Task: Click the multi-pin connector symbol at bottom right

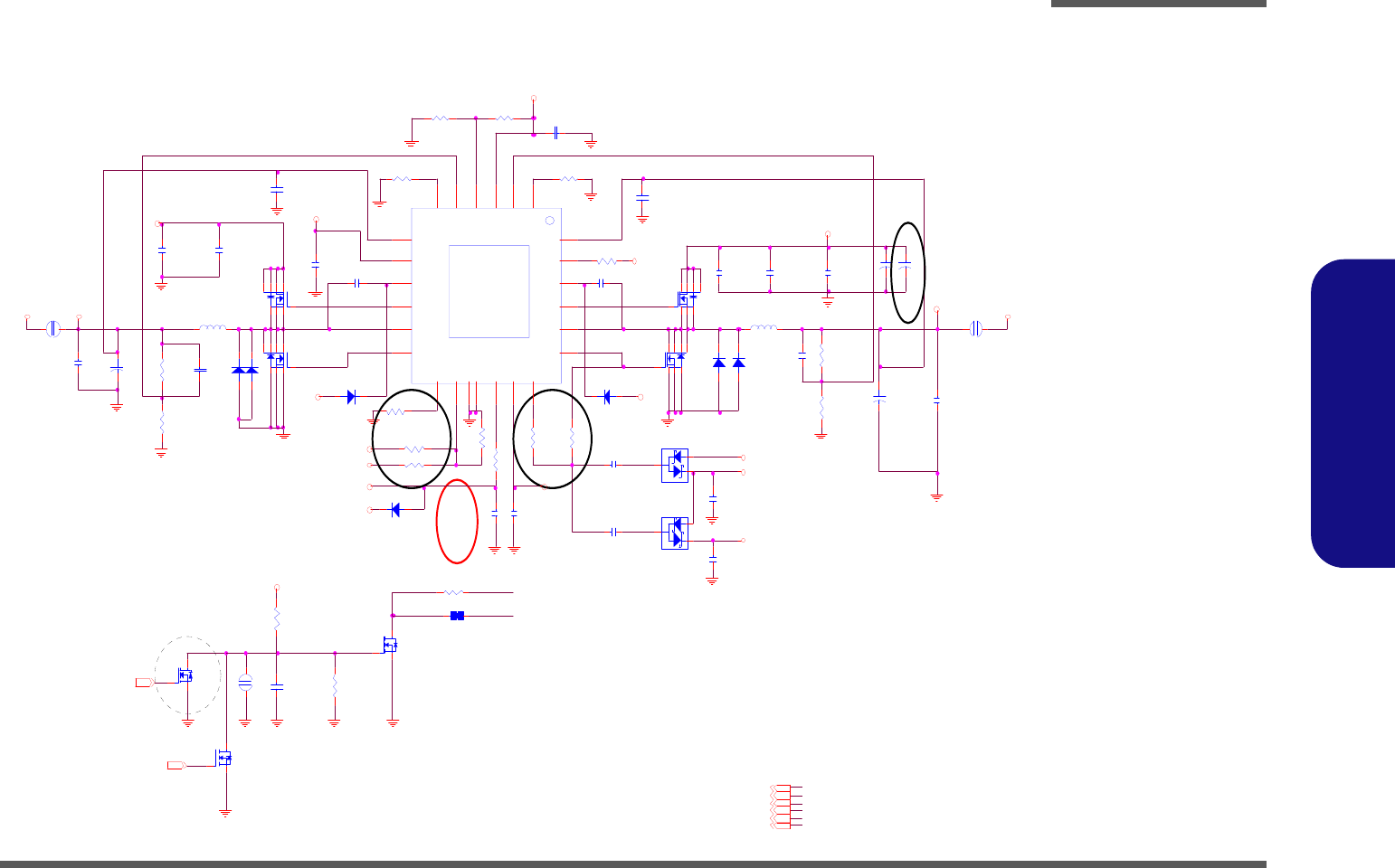Action: (x=784, y=807)
